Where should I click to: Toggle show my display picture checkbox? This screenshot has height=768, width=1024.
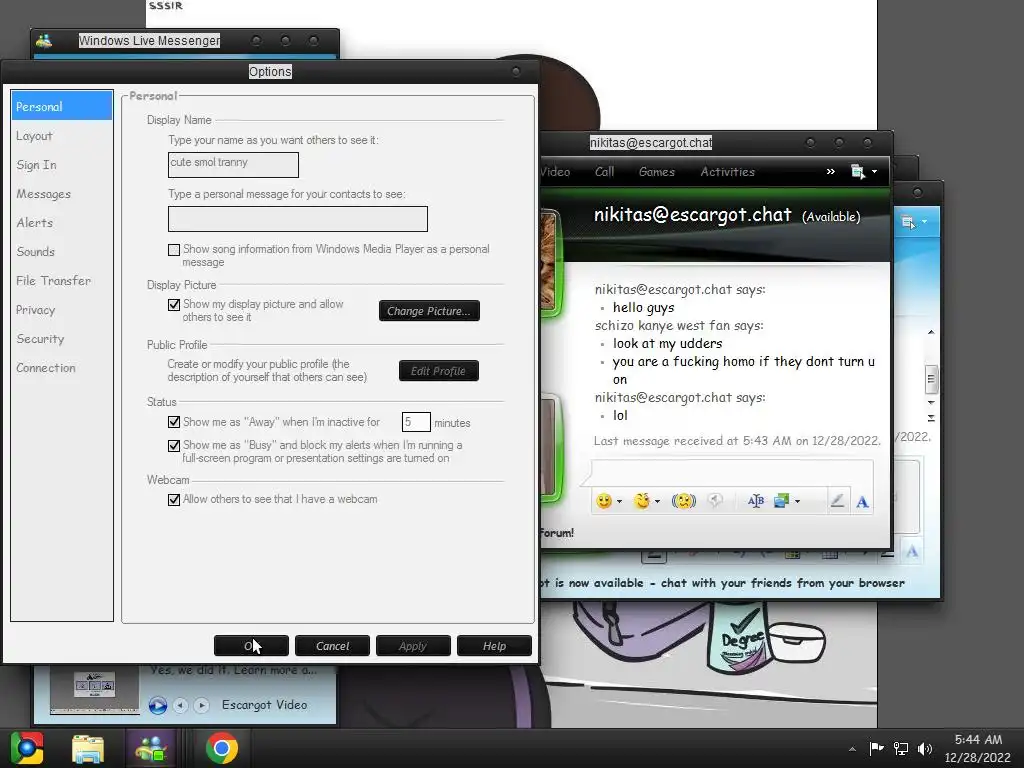tap(174, 305)
